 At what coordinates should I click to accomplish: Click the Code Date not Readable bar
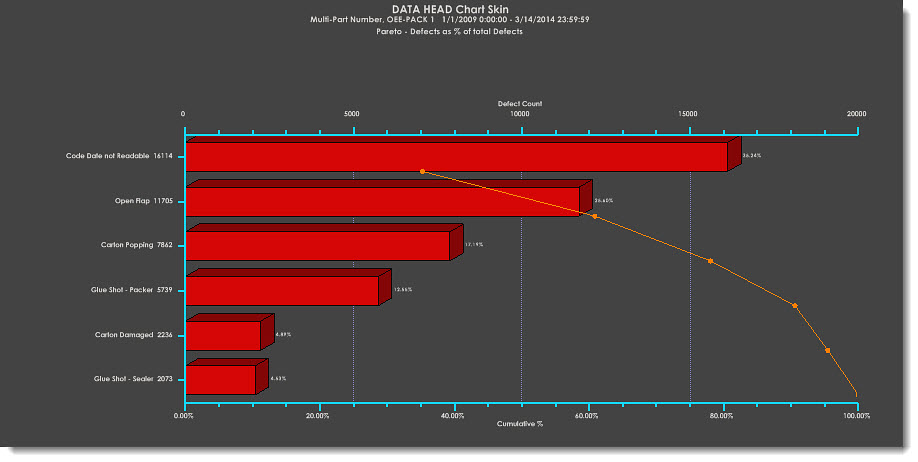click(456, 157)
